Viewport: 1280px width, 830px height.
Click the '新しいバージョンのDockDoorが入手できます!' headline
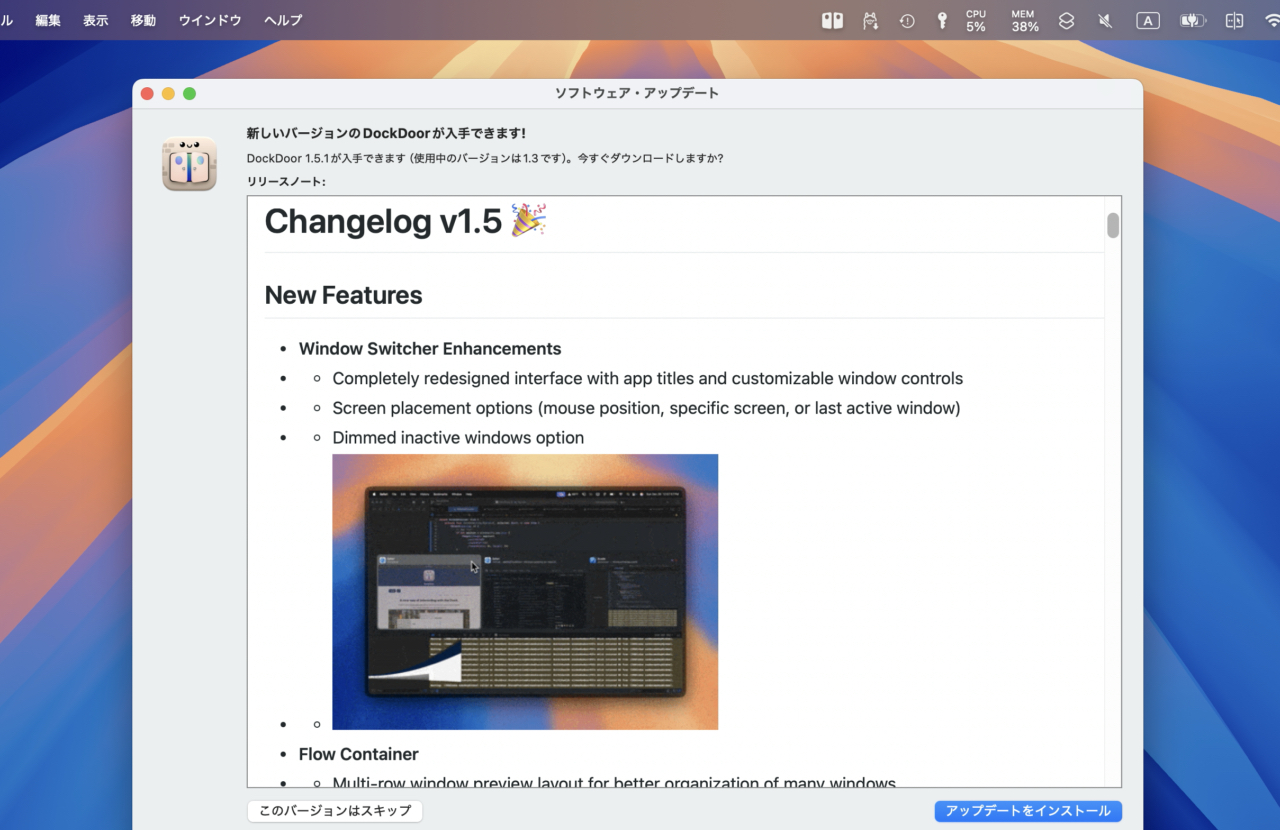386,133
